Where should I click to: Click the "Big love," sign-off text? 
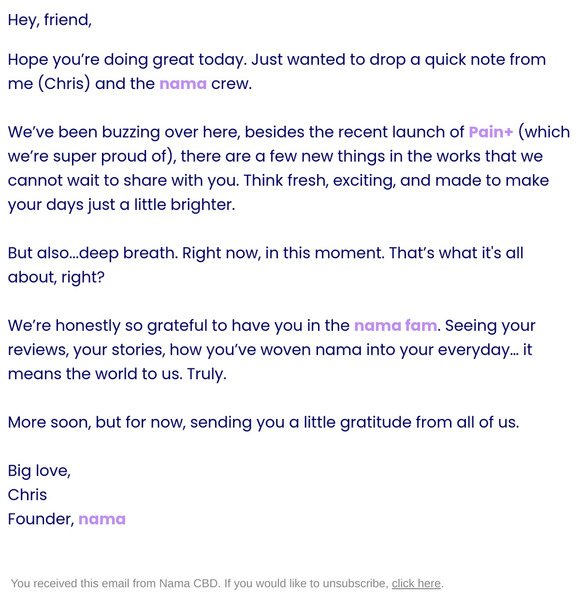(x=39, y=471)
